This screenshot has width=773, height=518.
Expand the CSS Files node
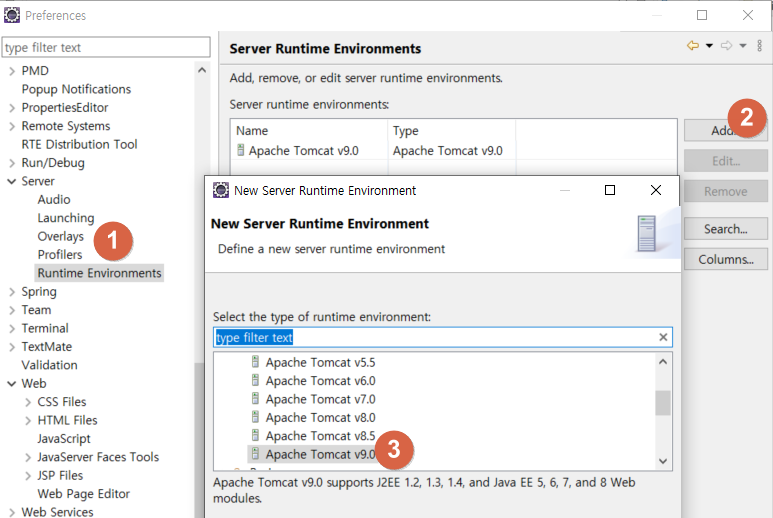point(28,402)
